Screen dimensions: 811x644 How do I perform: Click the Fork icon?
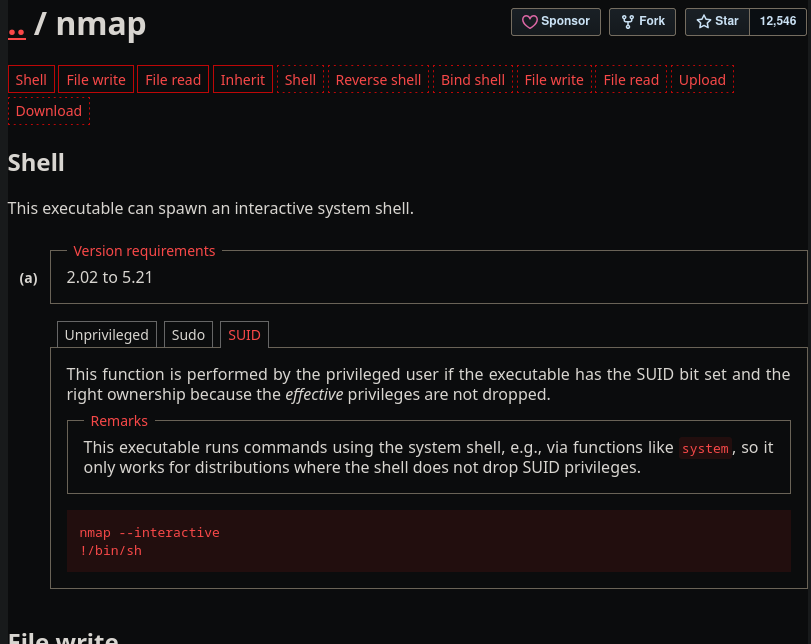[627, 22]
